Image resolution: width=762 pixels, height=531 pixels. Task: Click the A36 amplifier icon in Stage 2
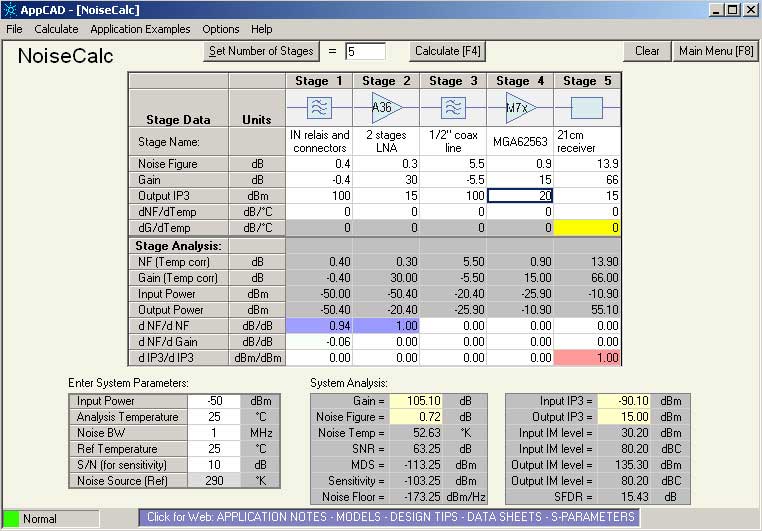[x=386, y=107]
